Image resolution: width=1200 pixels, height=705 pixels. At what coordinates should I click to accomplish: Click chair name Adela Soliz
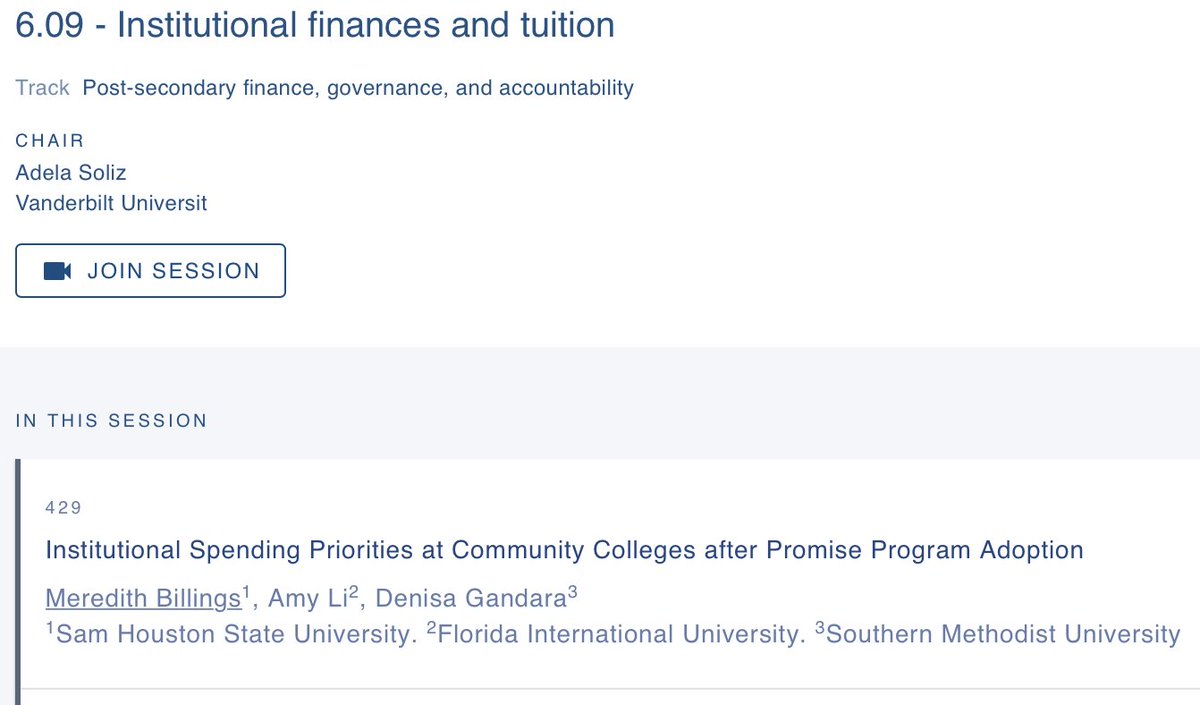pyautogui.click(x=71, y=173)
